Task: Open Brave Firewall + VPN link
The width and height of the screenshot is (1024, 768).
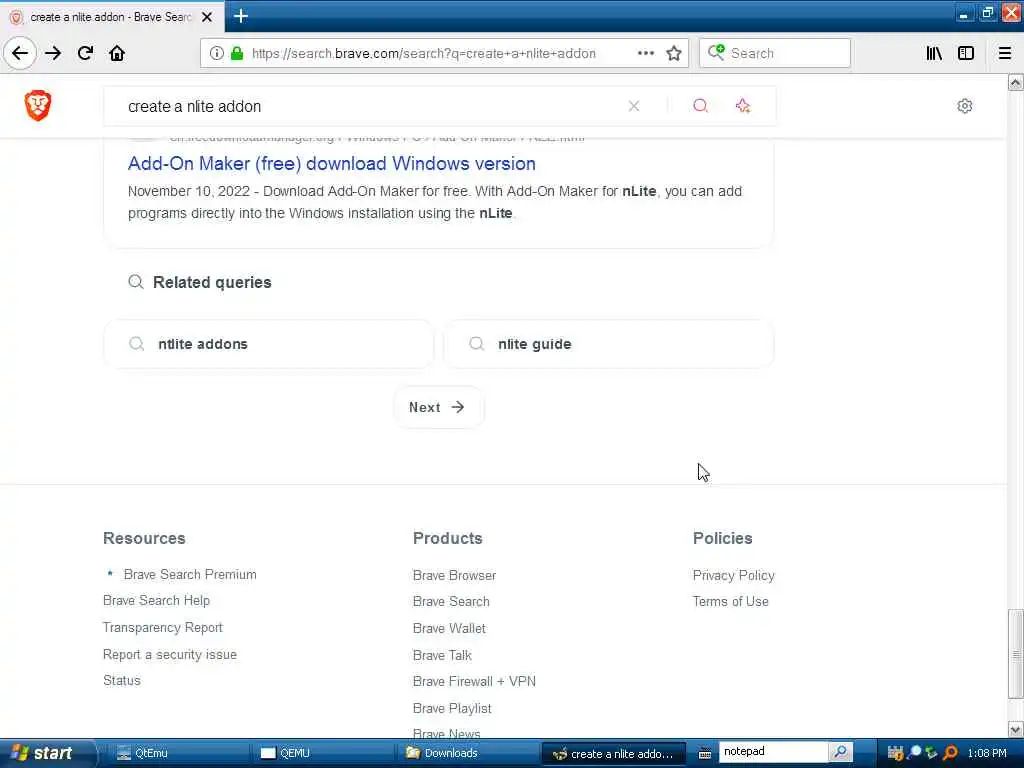Action: (x=474, y=681)
